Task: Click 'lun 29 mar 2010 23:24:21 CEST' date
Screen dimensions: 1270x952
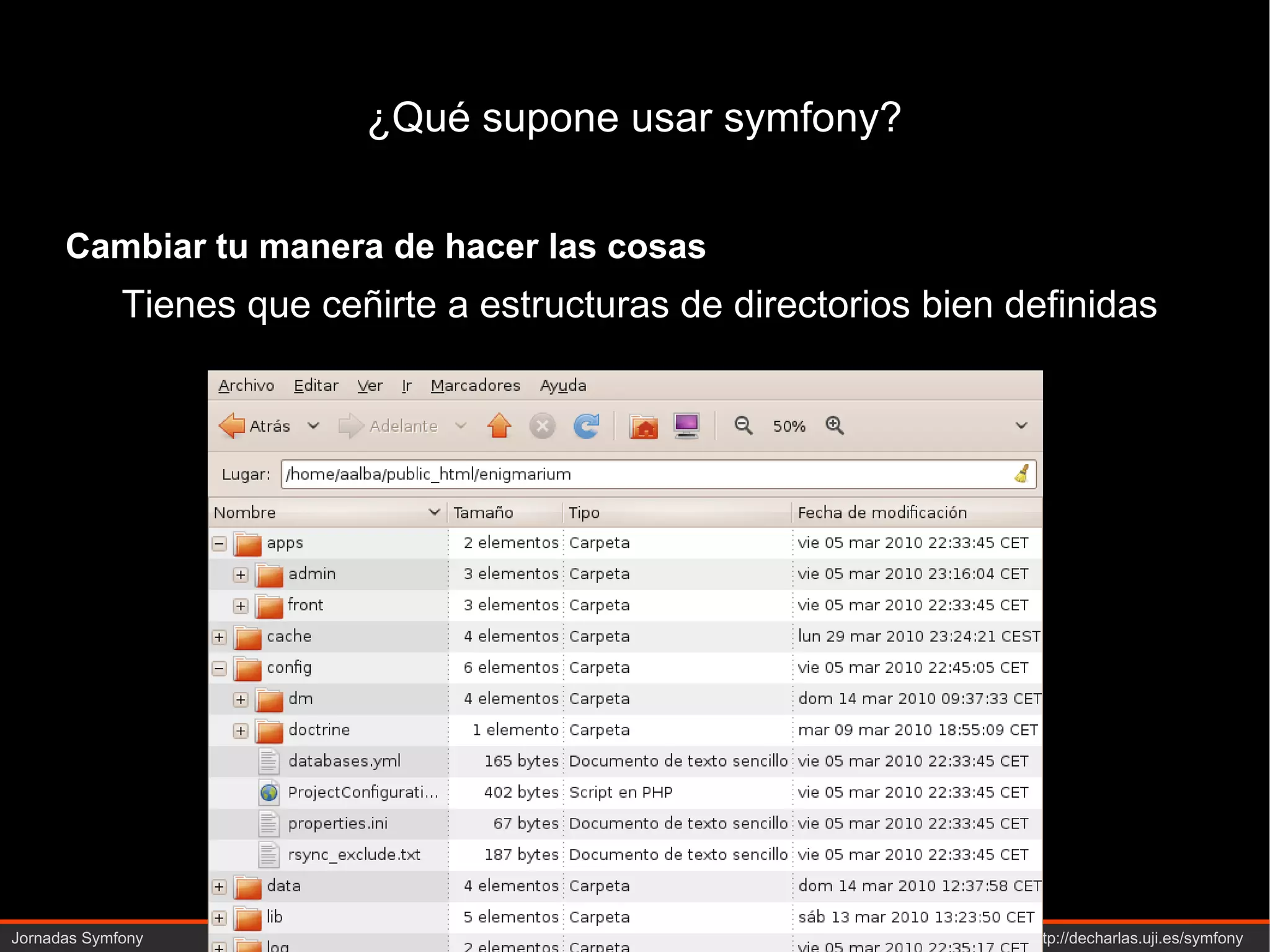Action: click(919, 637)
